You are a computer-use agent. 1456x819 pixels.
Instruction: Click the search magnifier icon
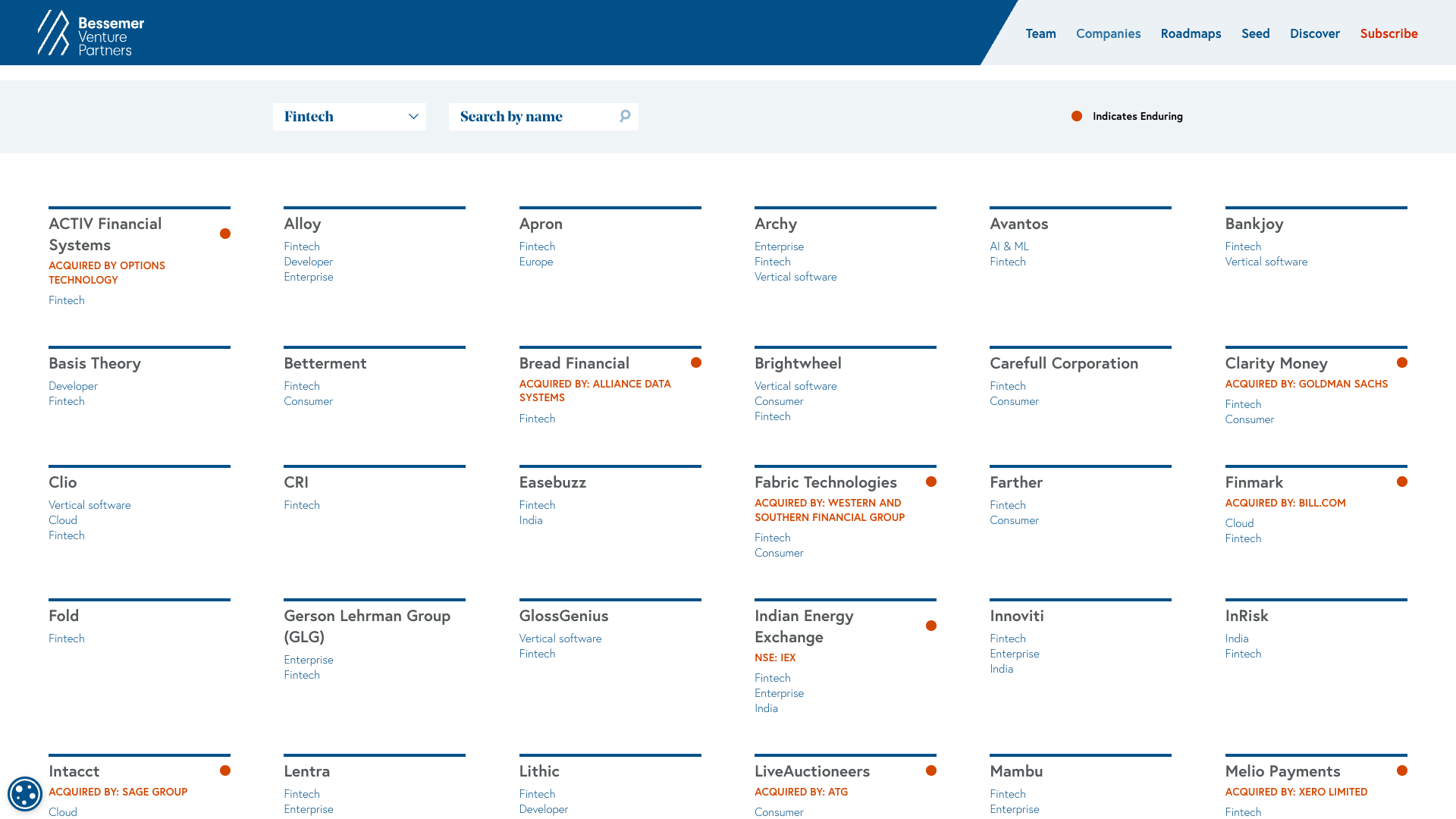tap(625, 116)
